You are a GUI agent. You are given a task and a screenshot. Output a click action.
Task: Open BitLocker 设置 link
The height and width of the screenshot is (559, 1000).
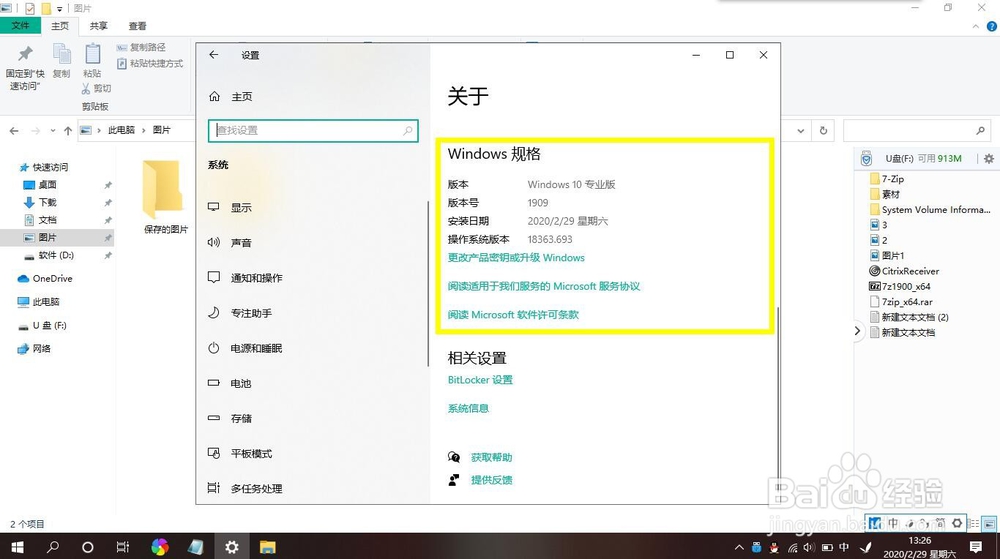coord(480,380)
